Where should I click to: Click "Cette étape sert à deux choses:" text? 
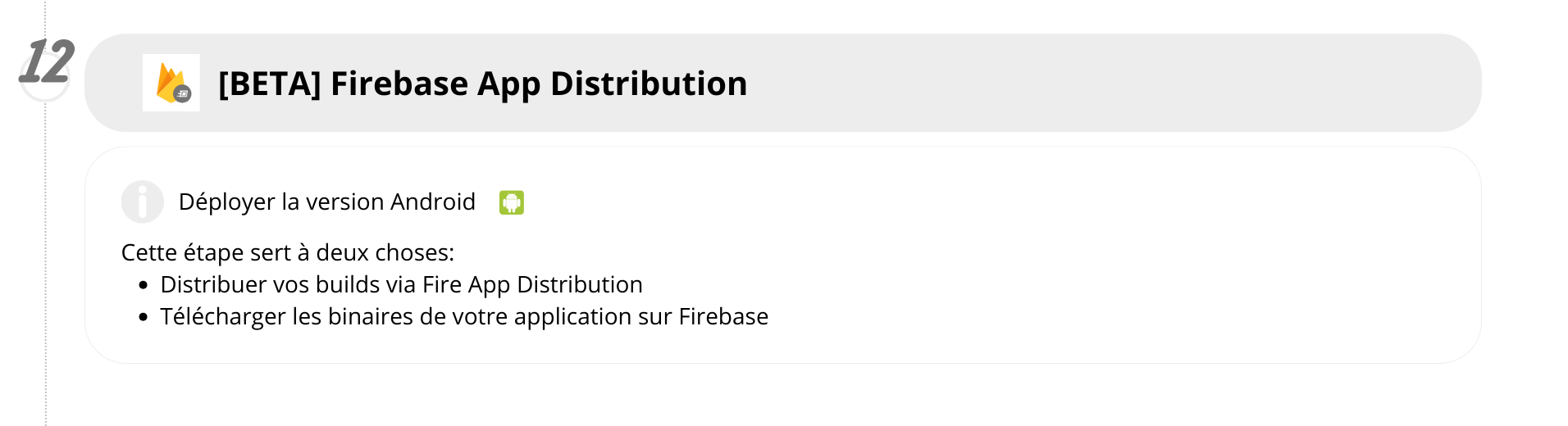(x=287, y=252)
